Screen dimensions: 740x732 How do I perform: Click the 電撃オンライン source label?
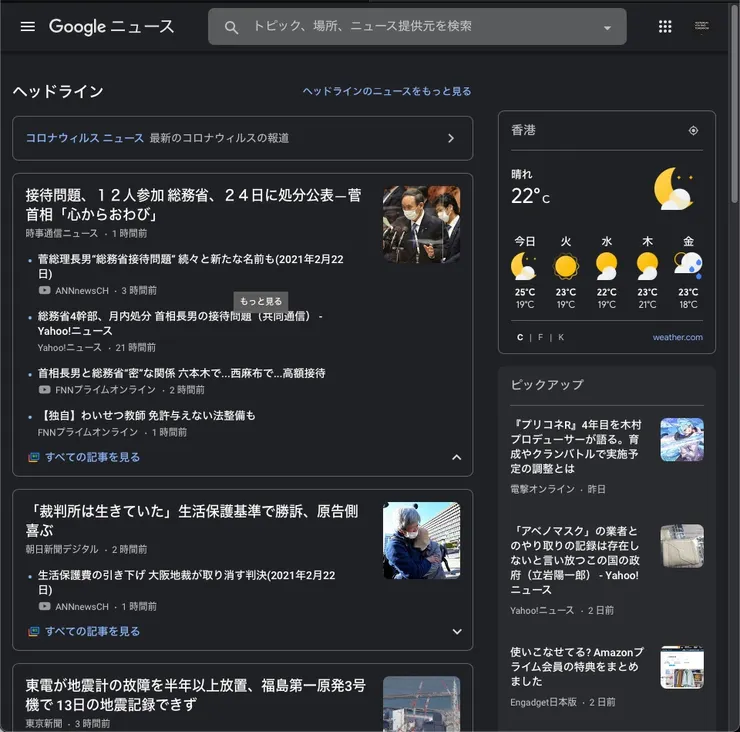click(542, 489)
